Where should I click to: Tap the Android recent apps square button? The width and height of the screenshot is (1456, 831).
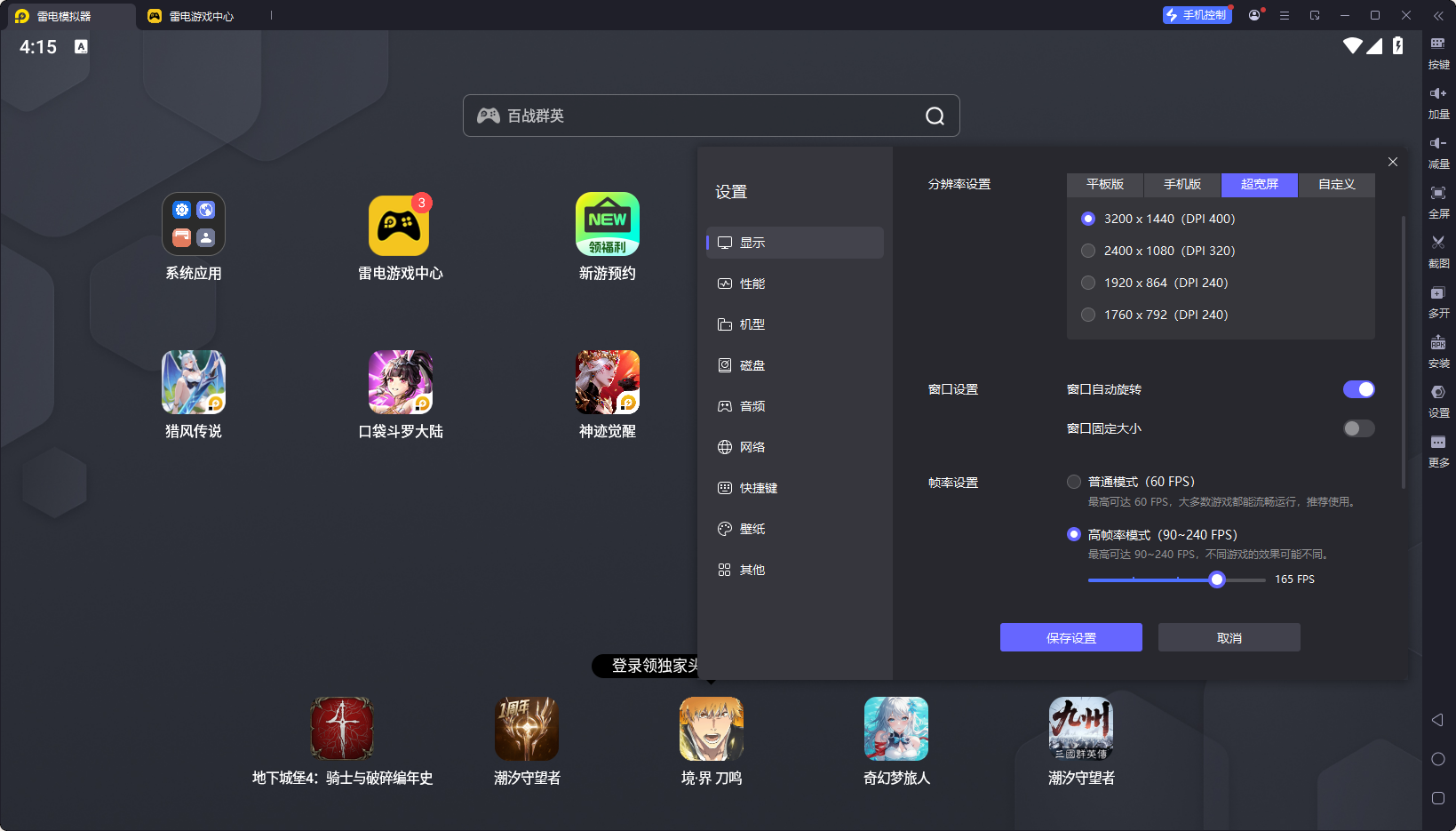(x=1438, y=798)
